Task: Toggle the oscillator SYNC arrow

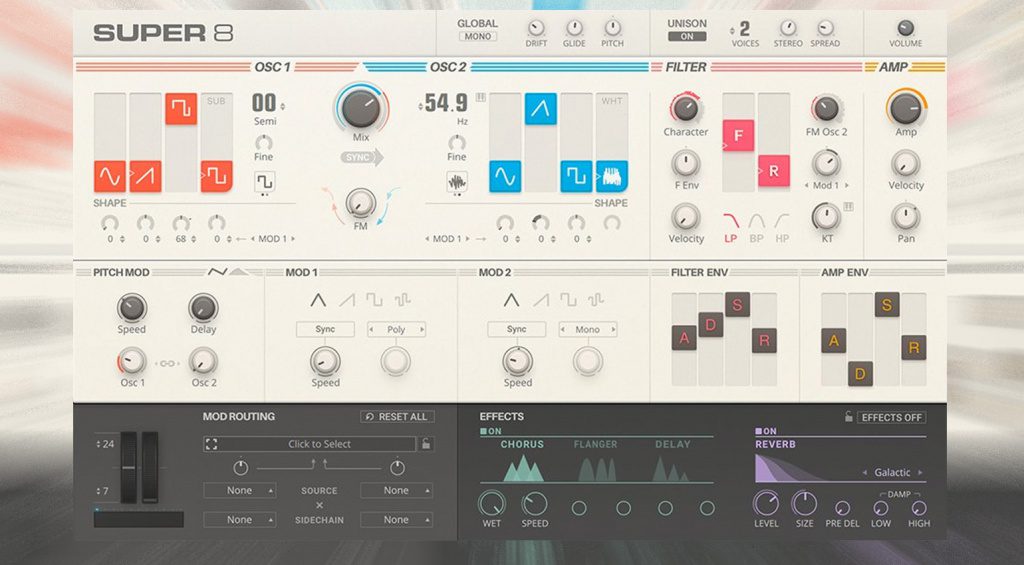Action: coord(362,157)
